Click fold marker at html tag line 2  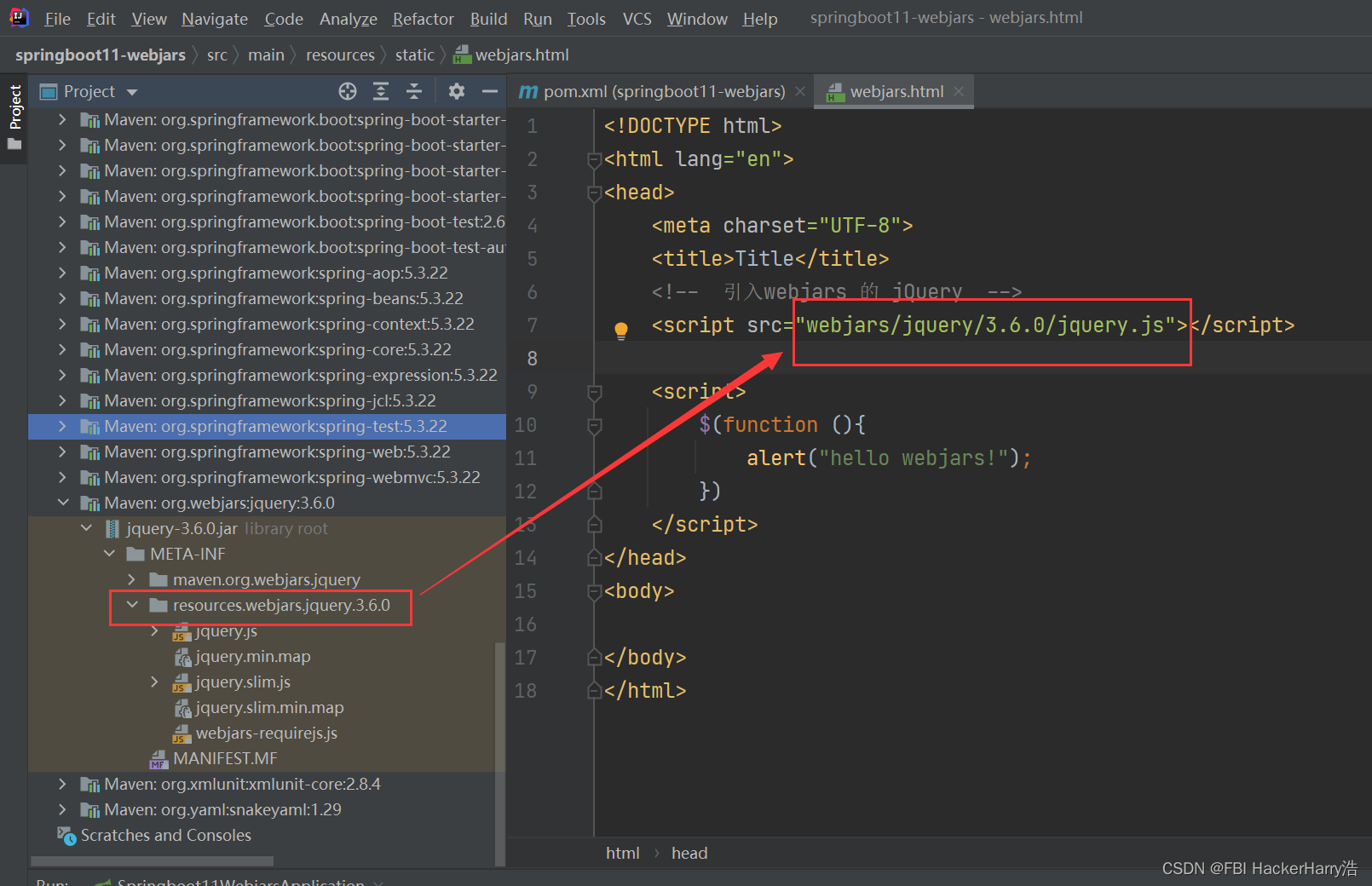pos(594,159)
